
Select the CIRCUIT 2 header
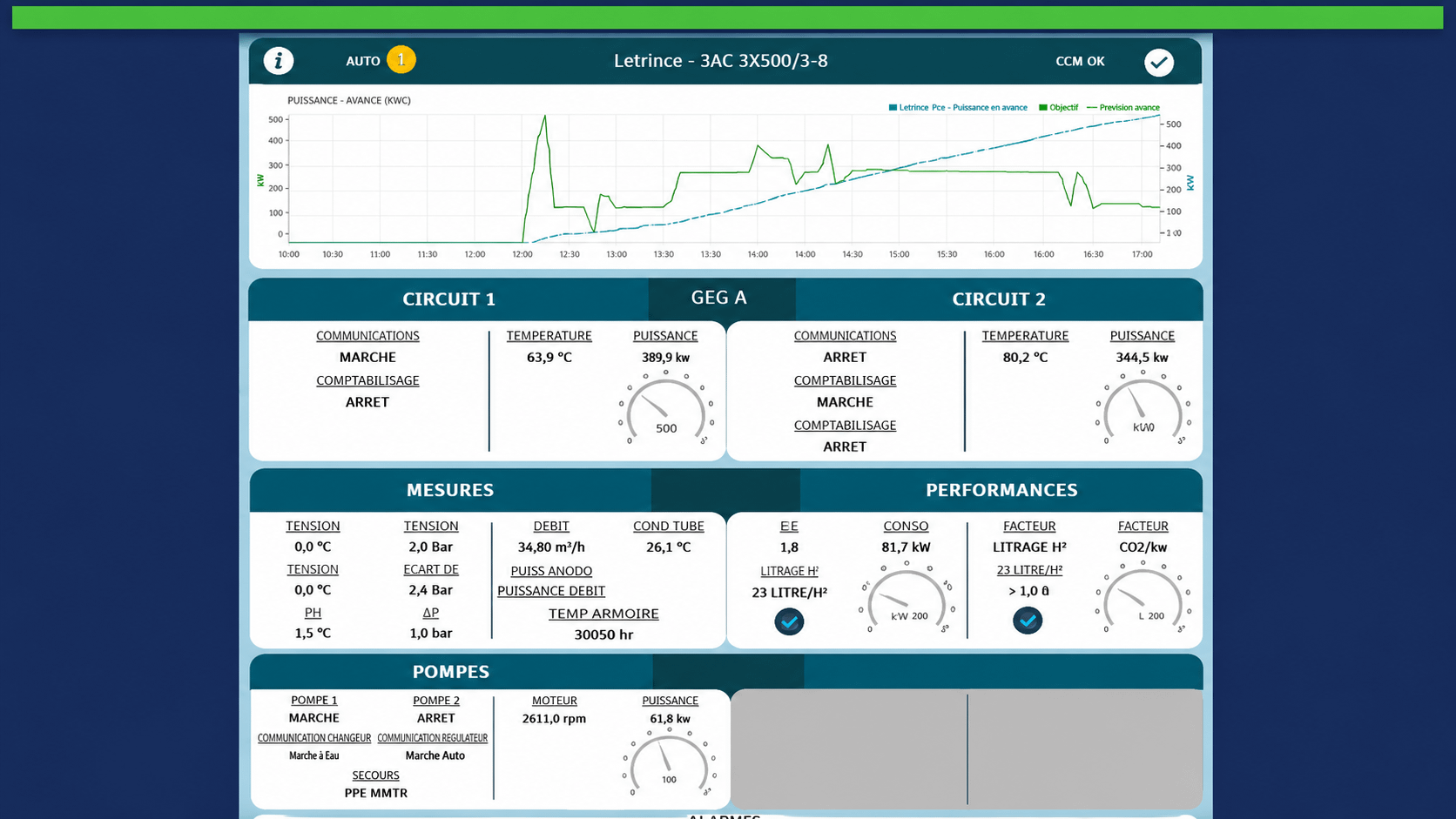(999, 299)
